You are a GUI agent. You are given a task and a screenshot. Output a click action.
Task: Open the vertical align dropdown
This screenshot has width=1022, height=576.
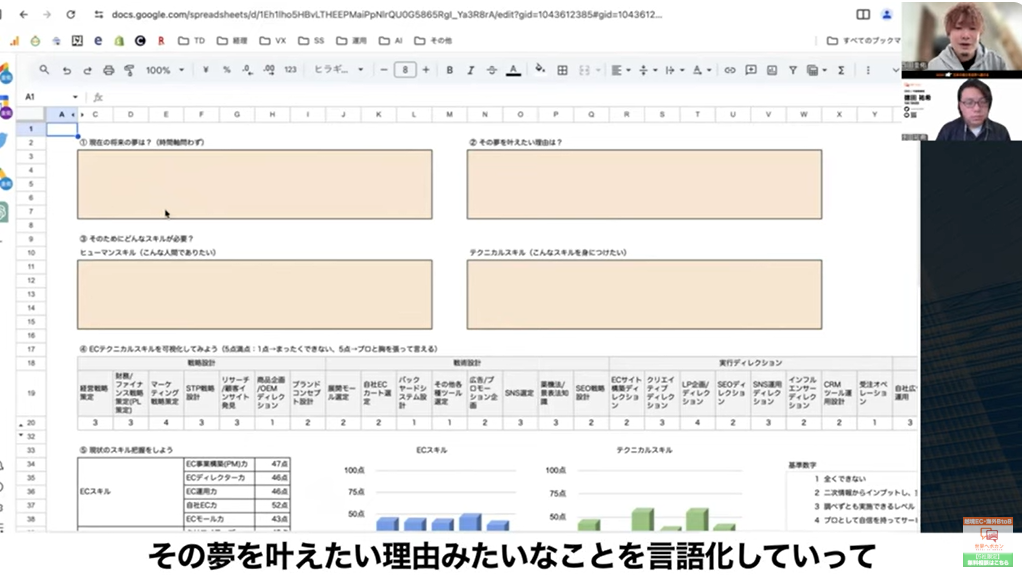pos(647,70)
